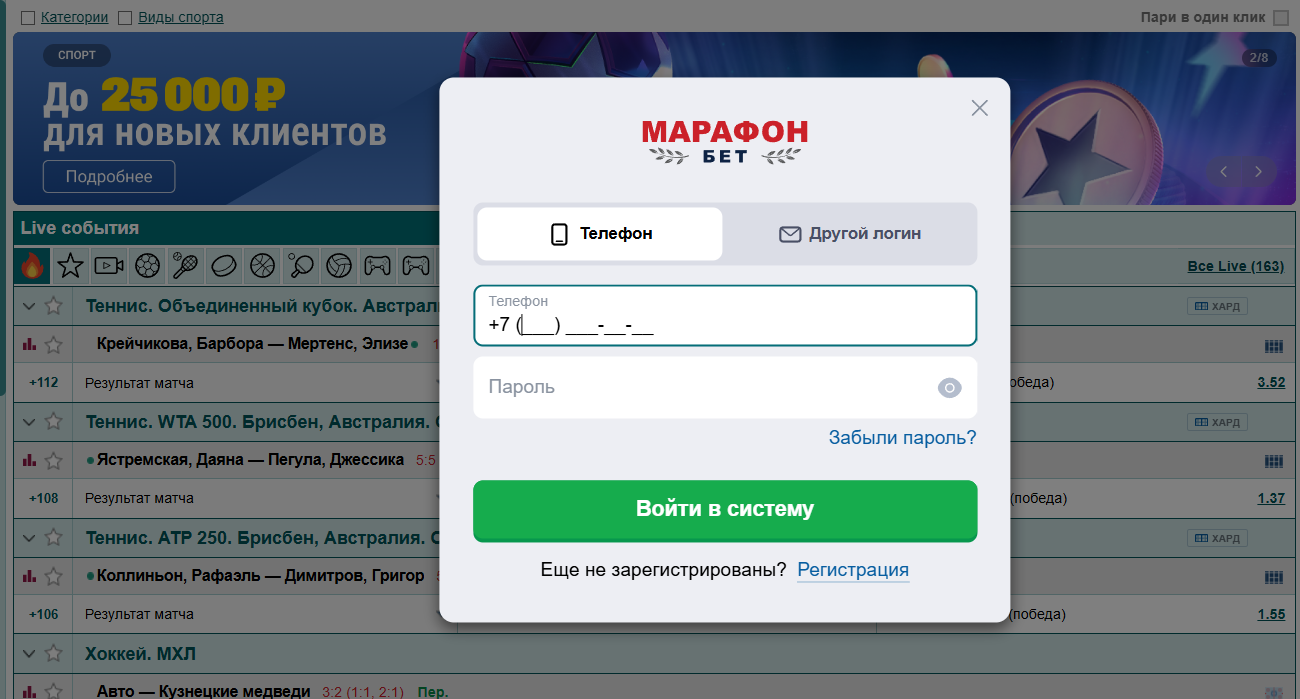Open match statistics for Крейчикова — Мертенс
This screenshot has height=699, width=1300.
coord(28,345)
